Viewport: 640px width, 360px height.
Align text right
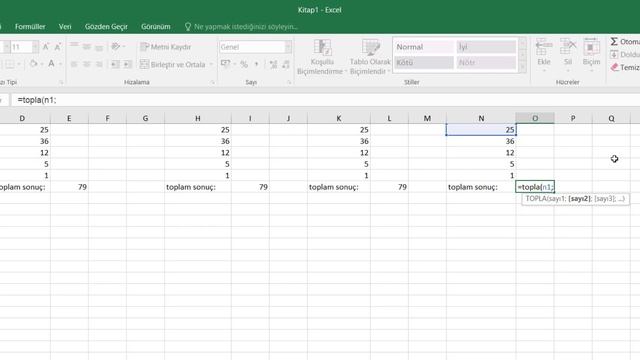pos(99,64)
